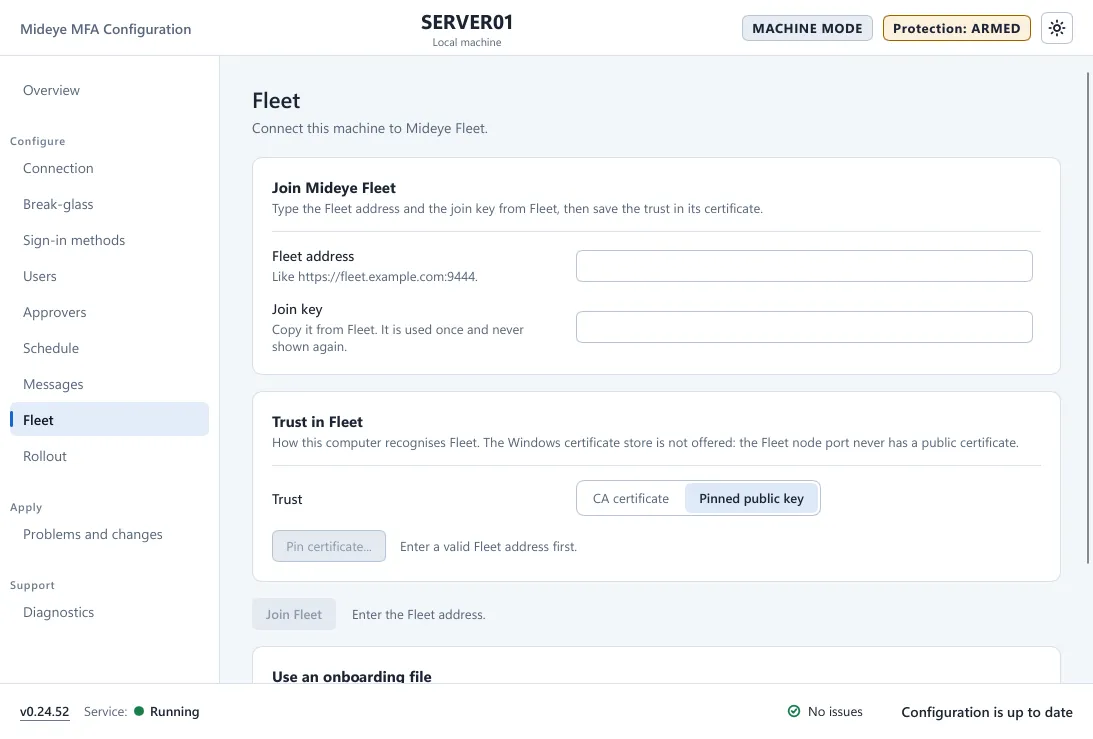Open the Overview page
Image resolution: width=1093 pixels, height=739 pixels.
(51, 91)
